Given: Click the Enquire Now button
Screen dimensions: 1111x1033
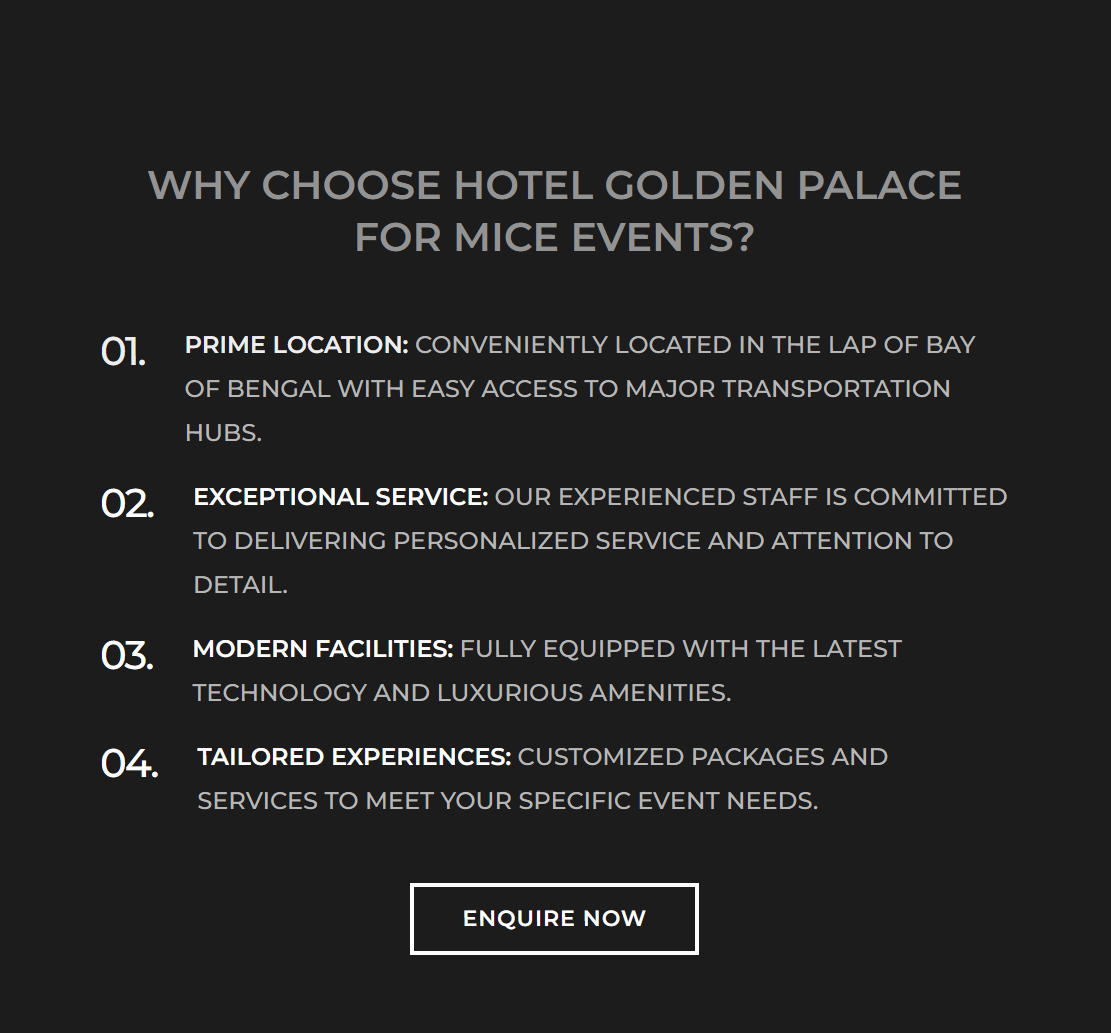Looking at the screenshot, I should pyautogui.click(x=554, y=918).
